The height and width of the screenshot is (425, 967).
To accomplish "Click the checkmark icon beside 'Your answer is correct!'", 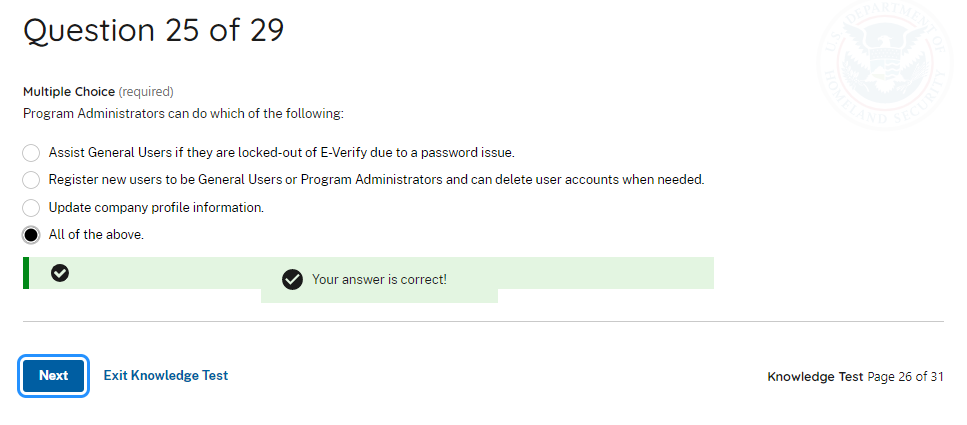I will point(292,280).
